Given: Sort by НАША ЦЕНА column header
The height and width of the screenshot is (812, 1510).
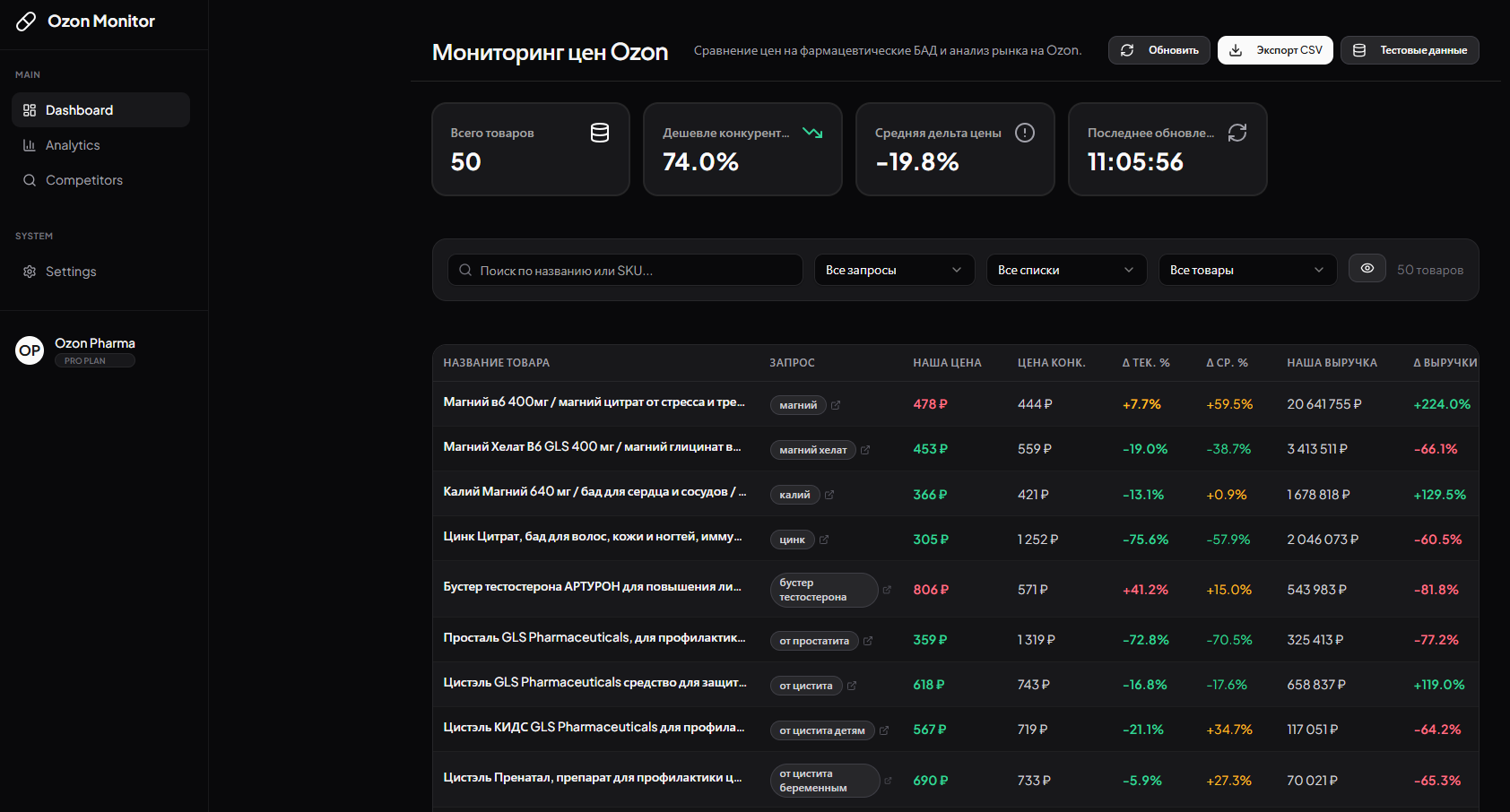Looking at the screenshot, I should [947, 363].
